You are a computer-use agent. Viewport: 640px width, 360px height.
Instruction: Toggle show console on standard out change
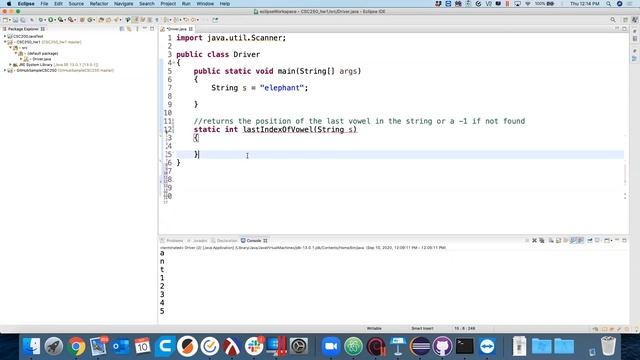(573, 241)
